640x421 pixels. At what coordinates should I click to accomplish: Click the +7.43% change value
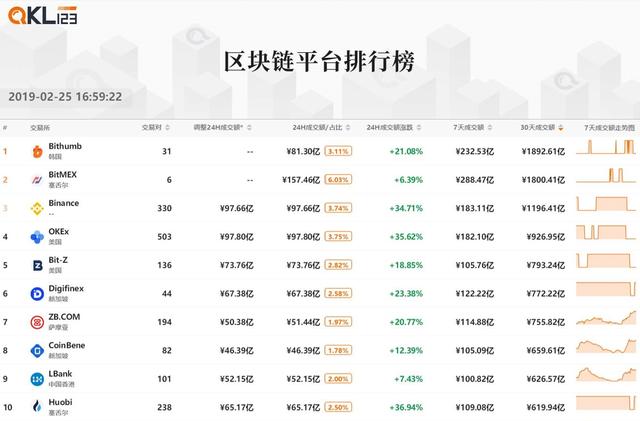coord(408,379)
